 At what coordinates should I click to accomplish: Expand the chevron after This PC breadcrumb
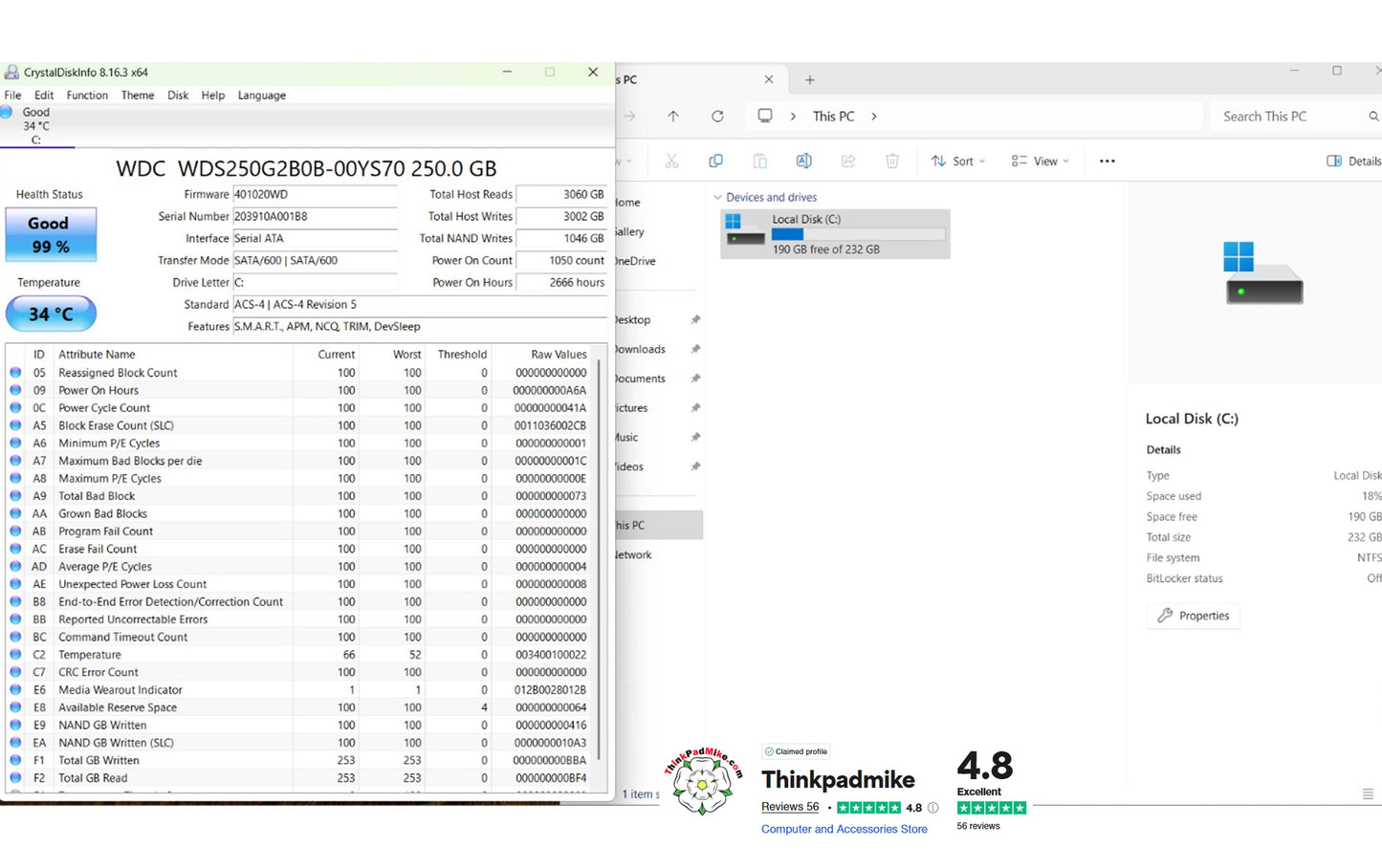[x=874, y=117]
